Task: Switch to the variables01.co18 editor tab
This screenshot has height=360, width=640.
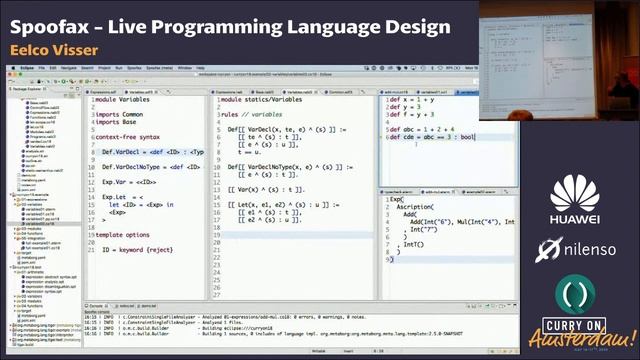Action: pos(433,92)
